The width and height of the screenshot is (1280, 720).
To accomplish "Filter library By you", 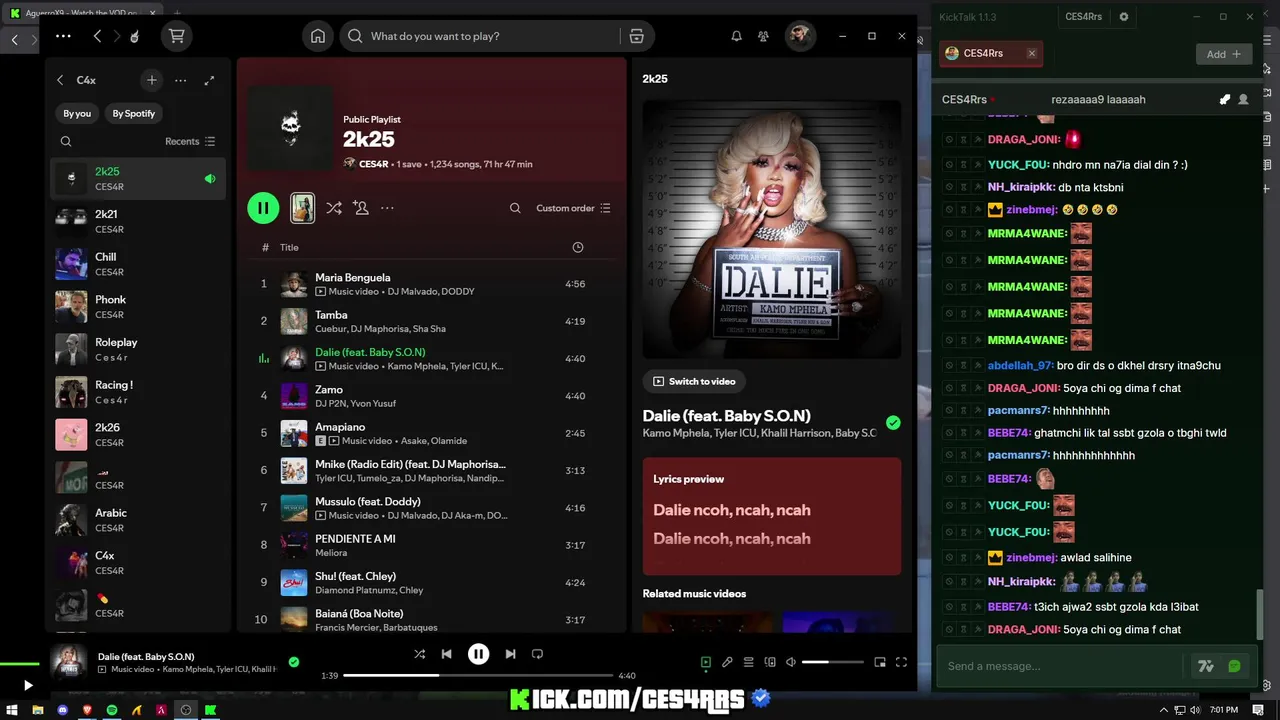I will [77, 114].
